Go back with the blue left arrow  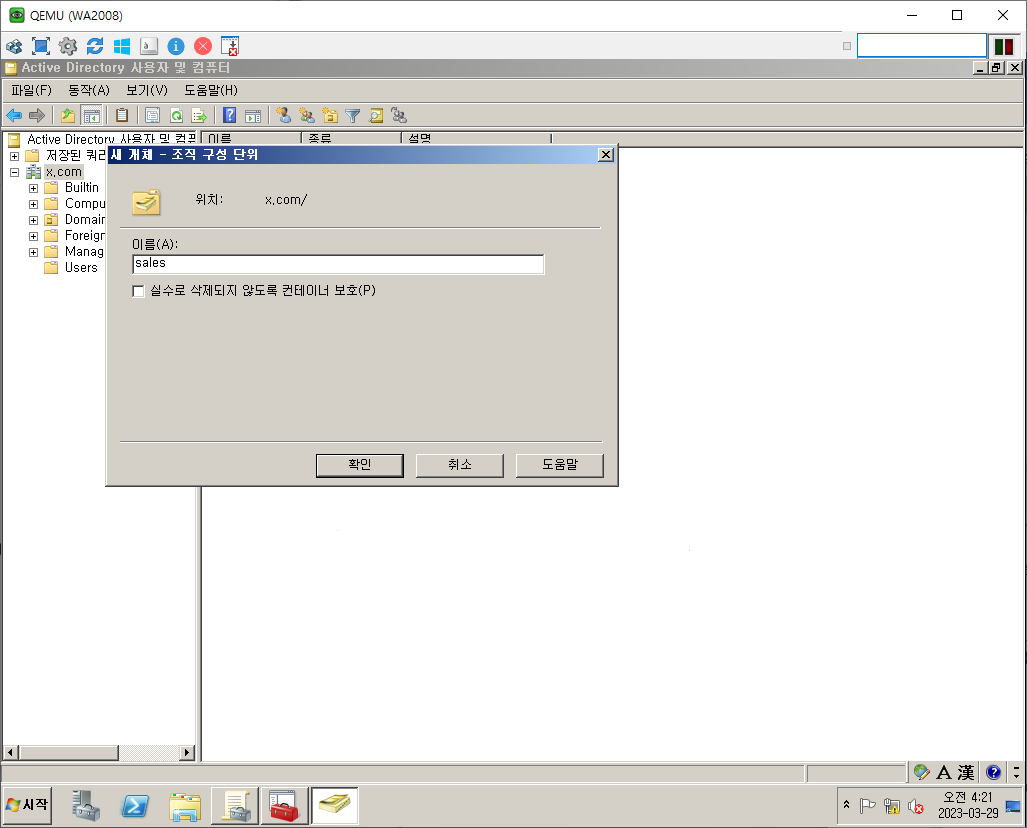point(14,116)
